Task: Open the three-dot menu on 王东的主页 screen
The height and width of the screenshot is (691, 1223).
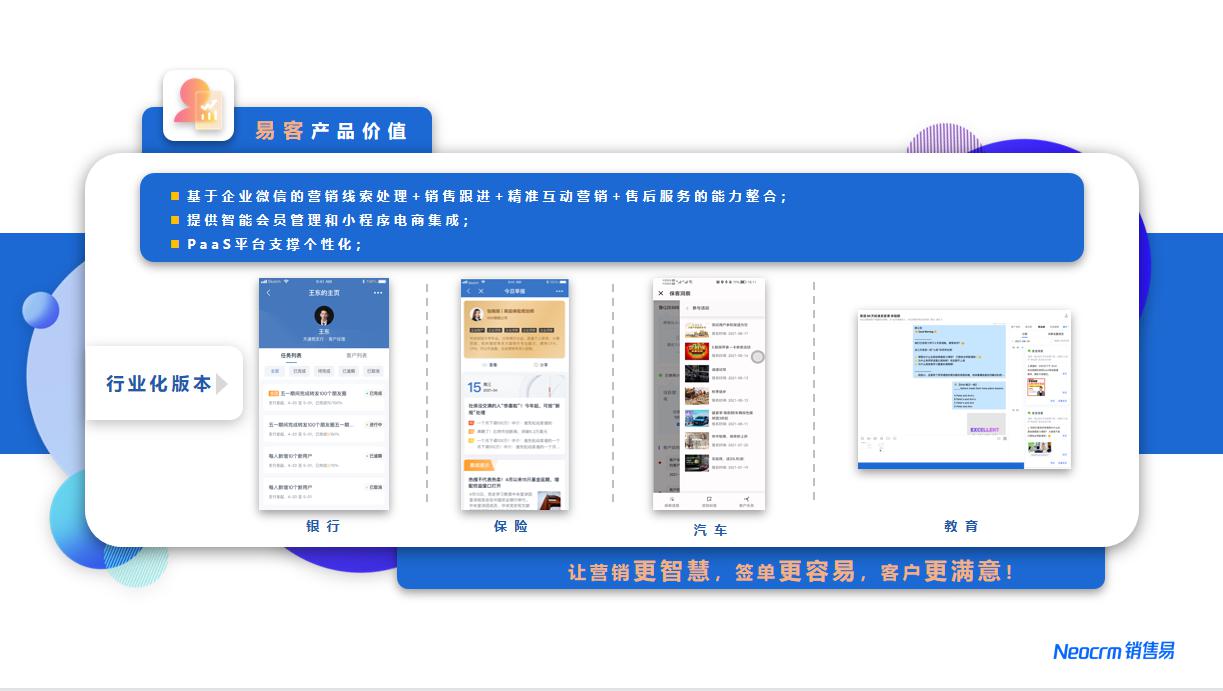Action: pyautogui.click(x=378, y=293)
